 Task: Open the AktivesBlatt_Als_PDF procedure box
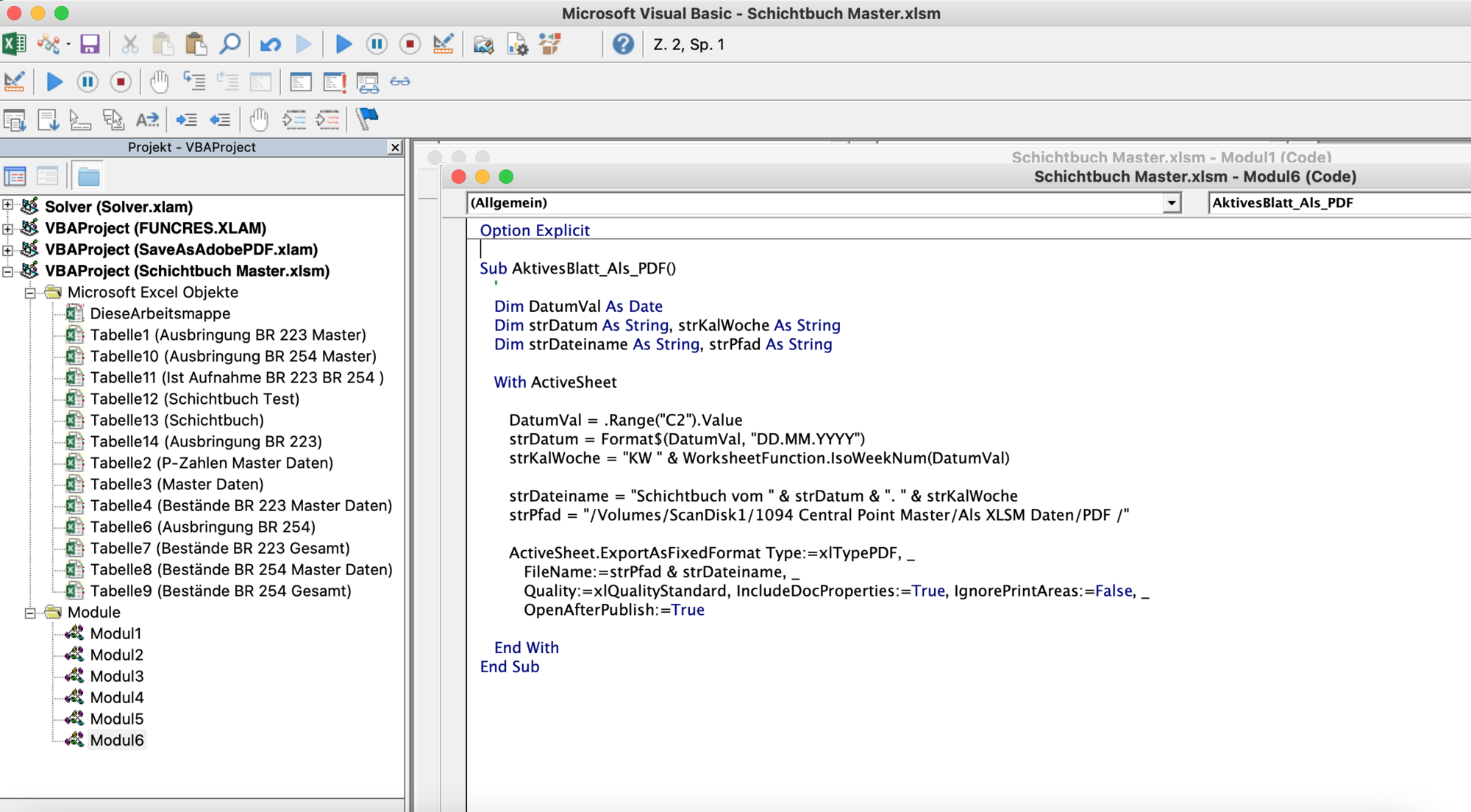point(1339,203)
